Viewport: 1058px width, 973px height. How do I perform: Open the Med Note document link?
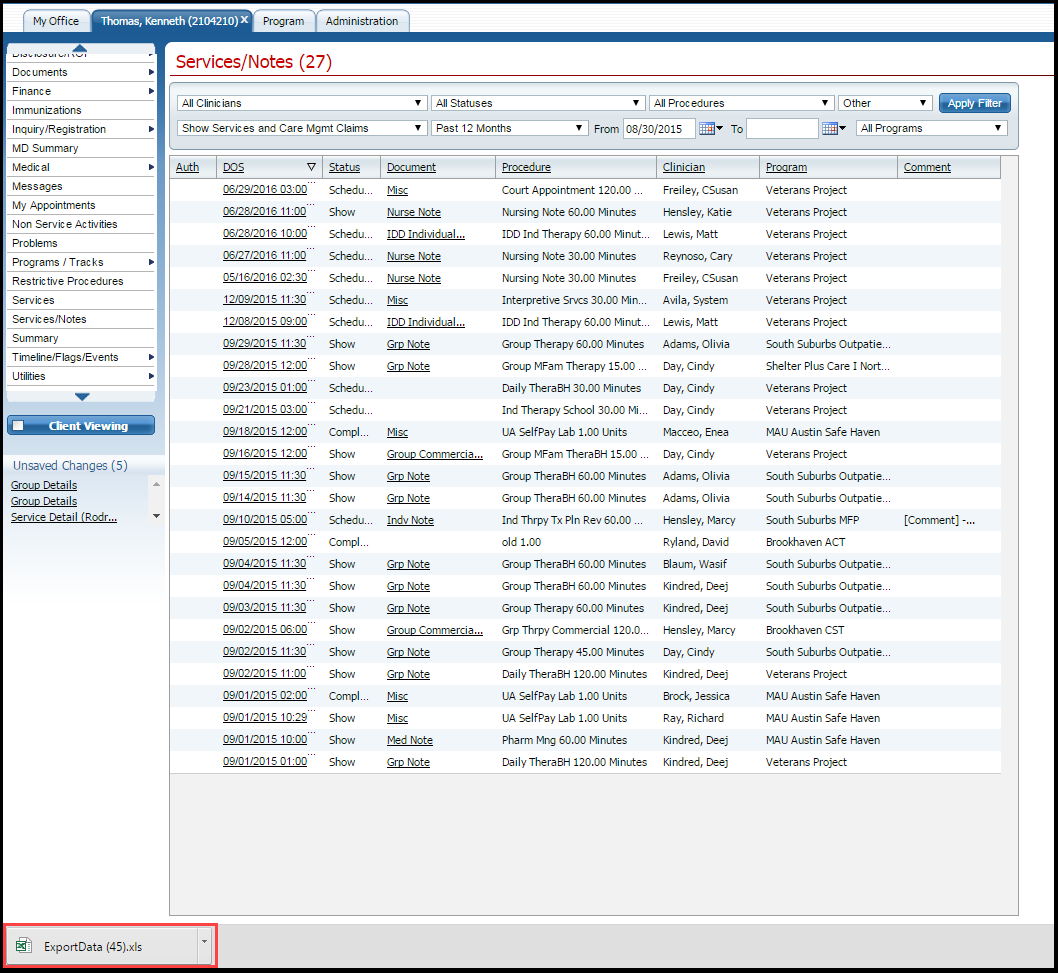pos(410,740)
